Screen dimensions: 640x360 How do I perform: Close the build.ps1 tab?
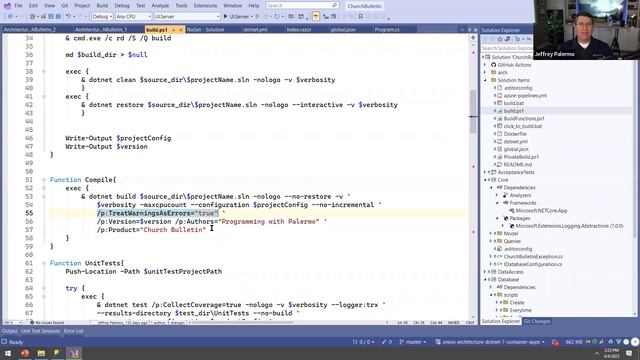click(181, 30)
